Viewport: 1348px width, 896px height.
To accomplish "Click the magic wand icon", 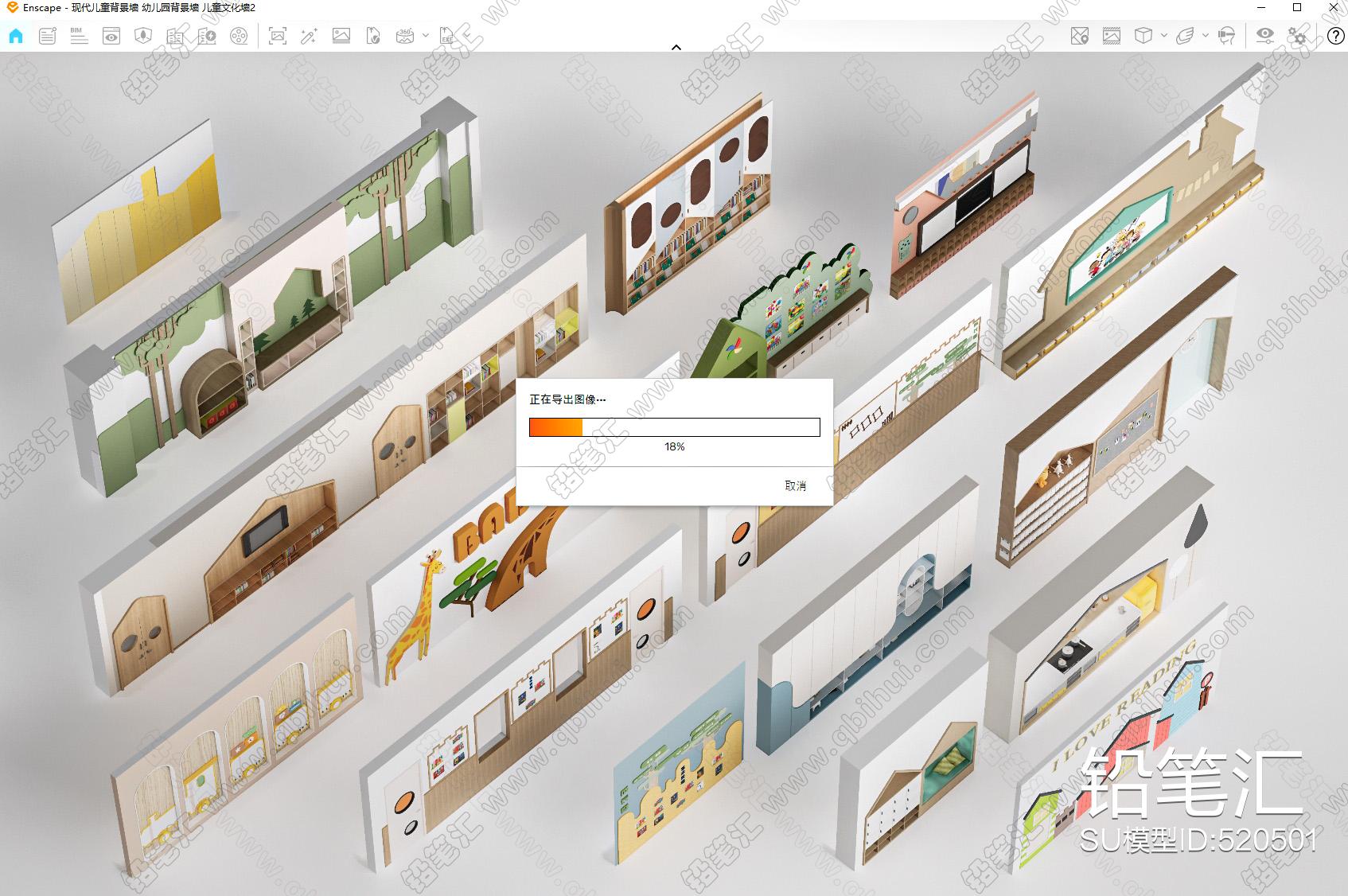I will (x=310, y=36).
